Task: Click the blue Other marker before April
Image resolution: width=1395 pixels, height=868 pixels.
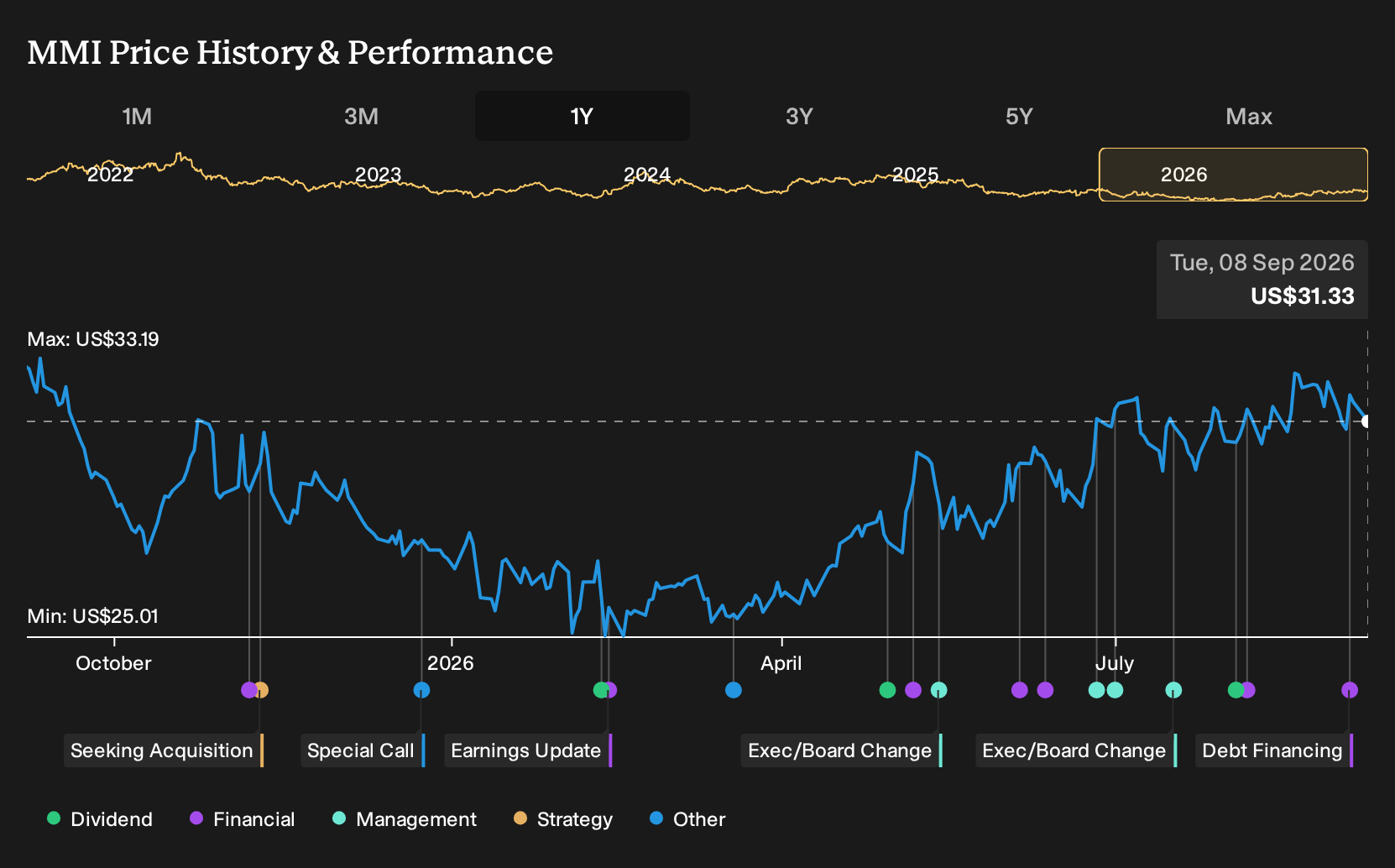Action: (x=734, y=690)
